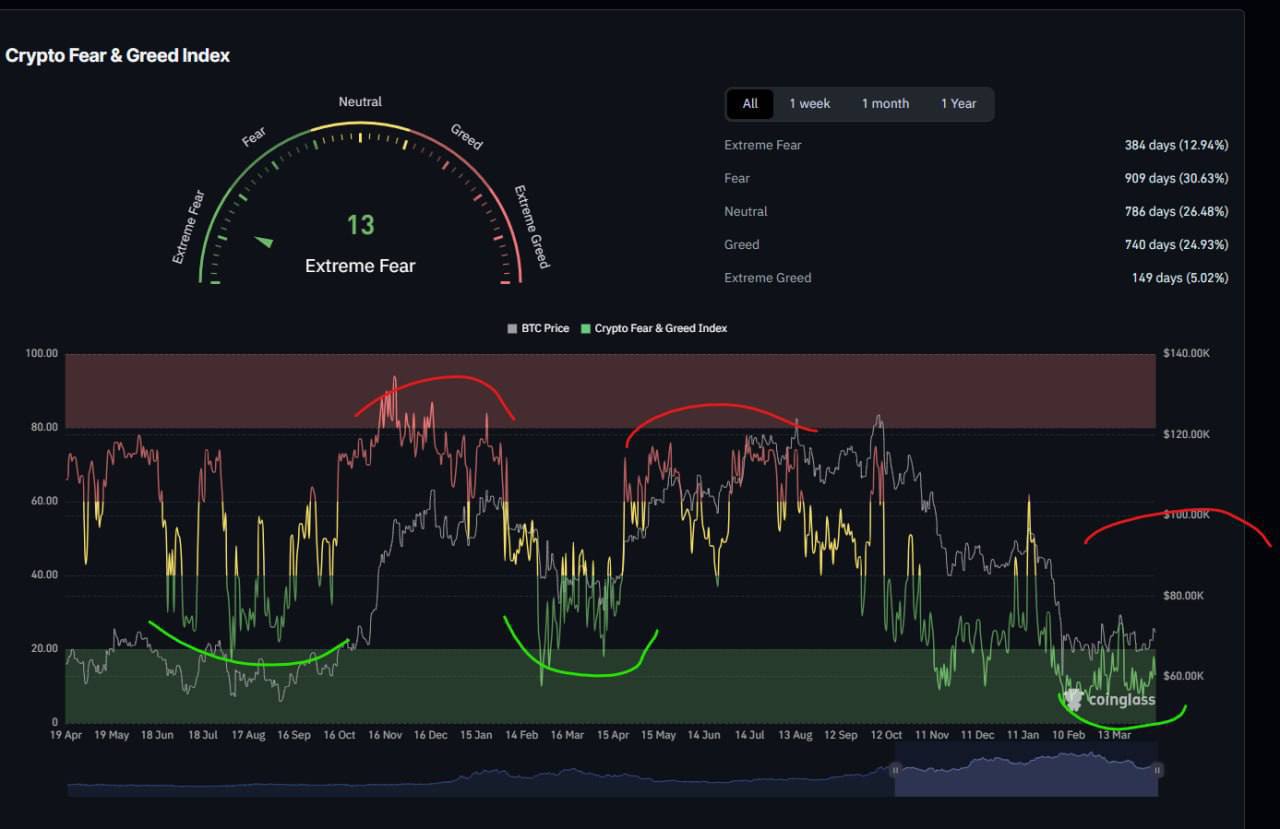Click the Coinglass logo watermark on the chart

click(1108, 700)
